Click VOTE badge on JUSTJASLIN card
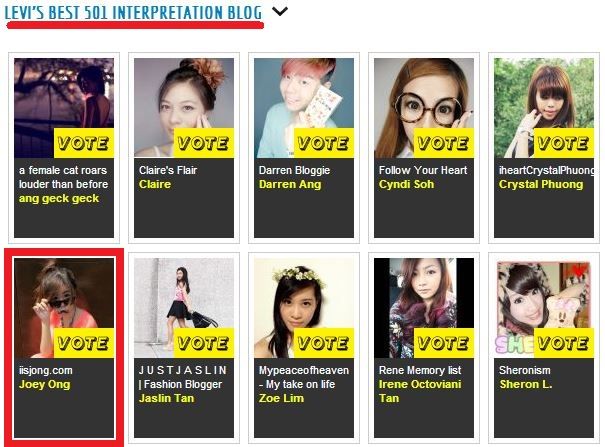The image size is (605, 447). 204,343
